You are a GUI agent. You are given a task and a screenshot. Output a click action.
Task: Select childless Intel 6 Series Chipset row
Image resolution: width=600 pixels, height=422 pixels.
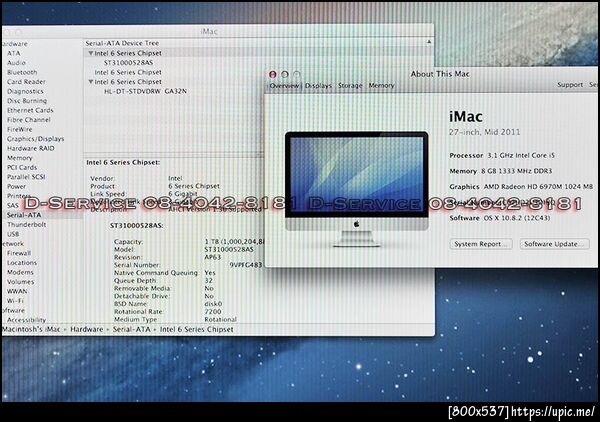coord(128,72)
